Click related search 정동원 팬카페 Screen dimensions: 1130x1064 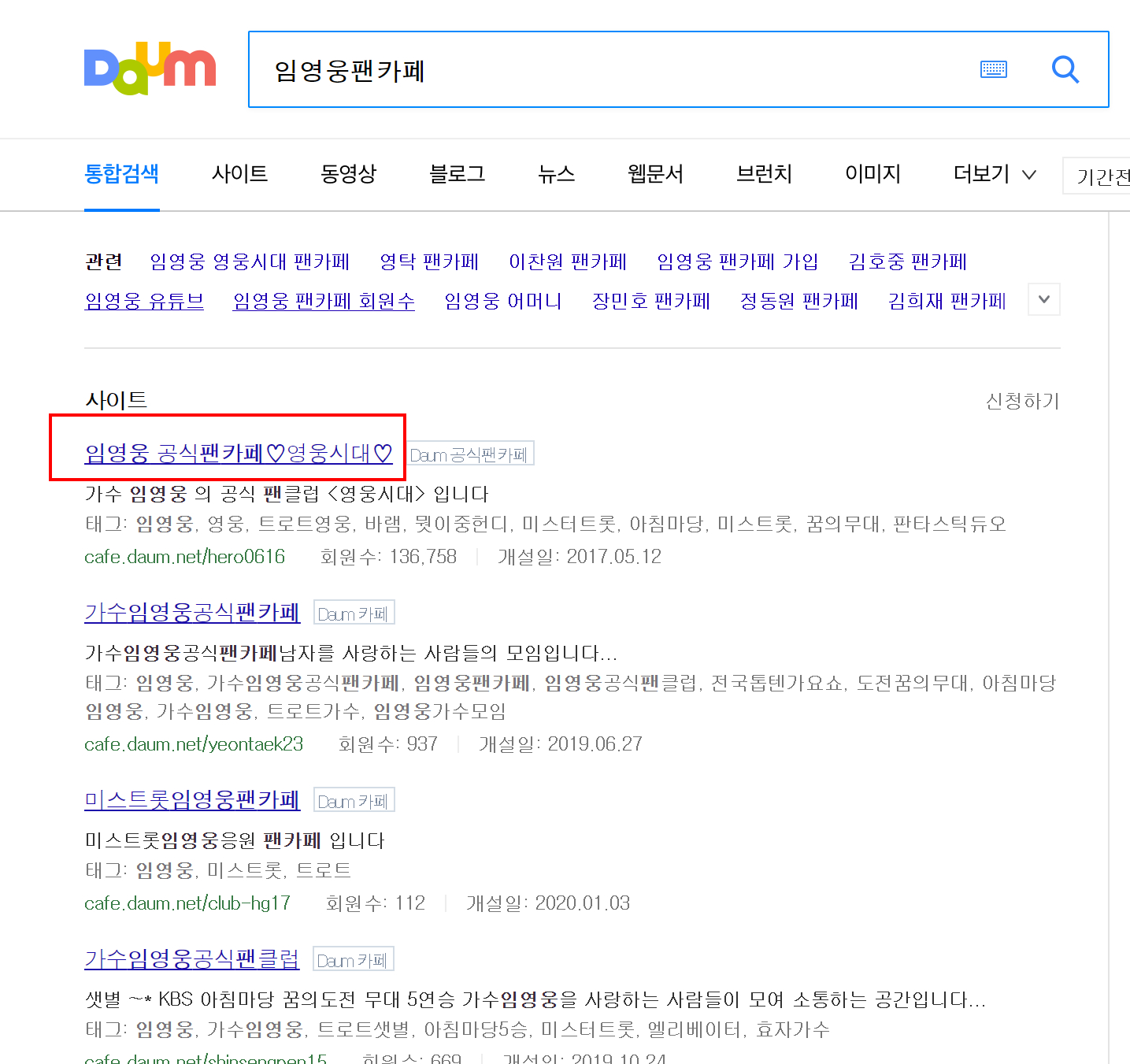[x=799, y=301]
